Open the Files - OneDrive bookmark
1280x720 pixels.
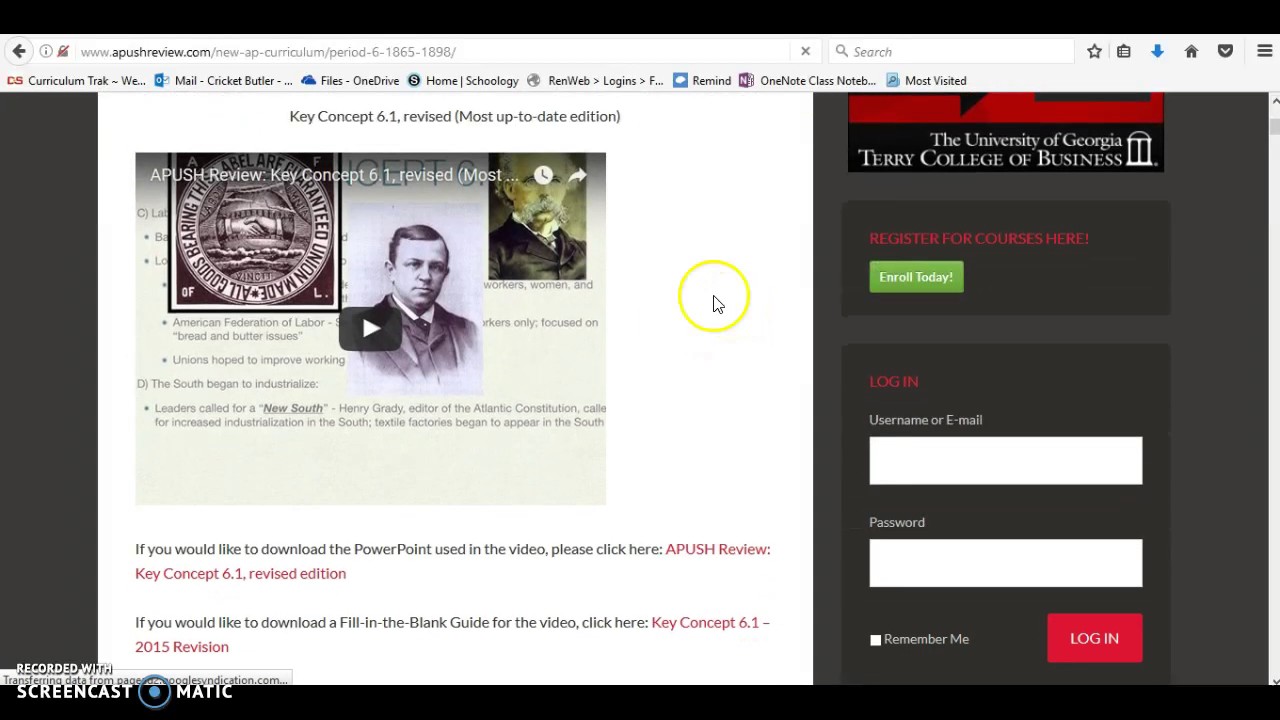(350, 80)
